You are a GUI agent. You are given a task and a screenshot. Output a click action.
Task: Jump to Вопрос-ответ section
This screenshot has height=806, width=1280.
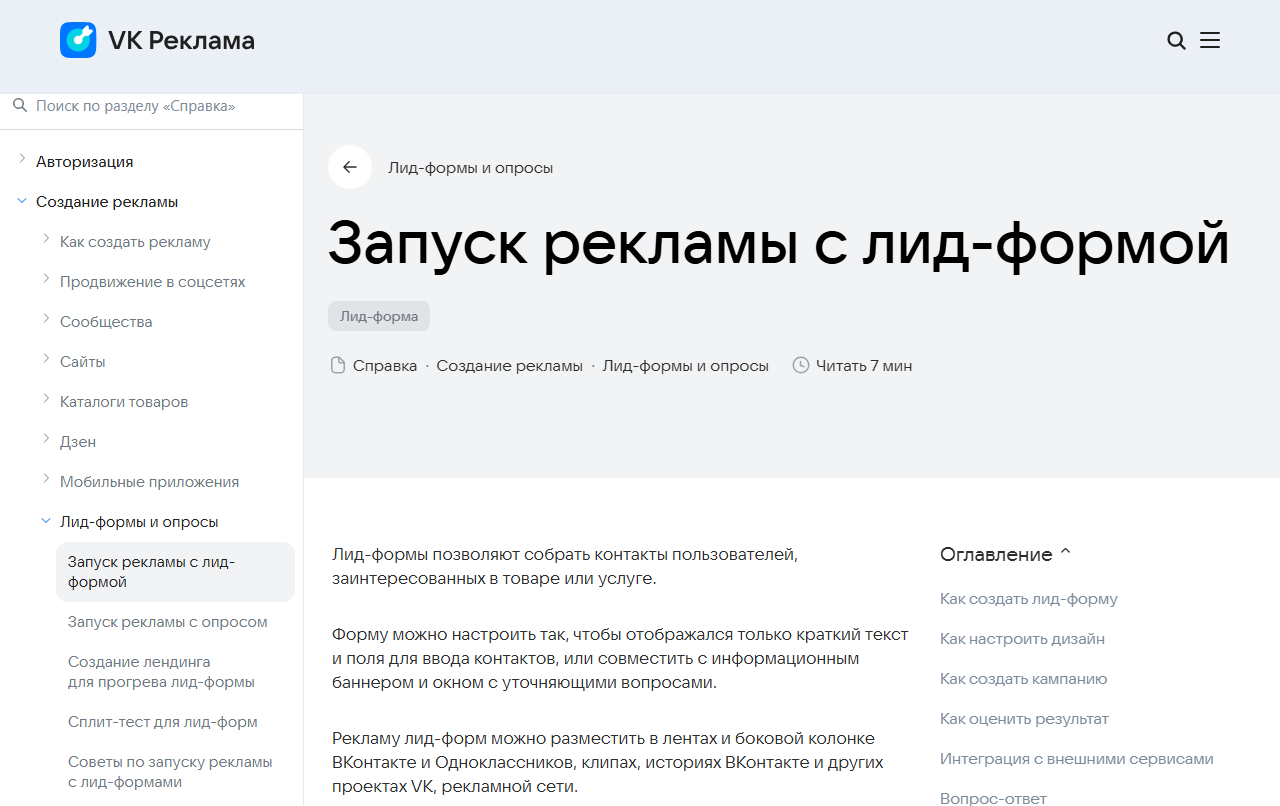[993, 798]
